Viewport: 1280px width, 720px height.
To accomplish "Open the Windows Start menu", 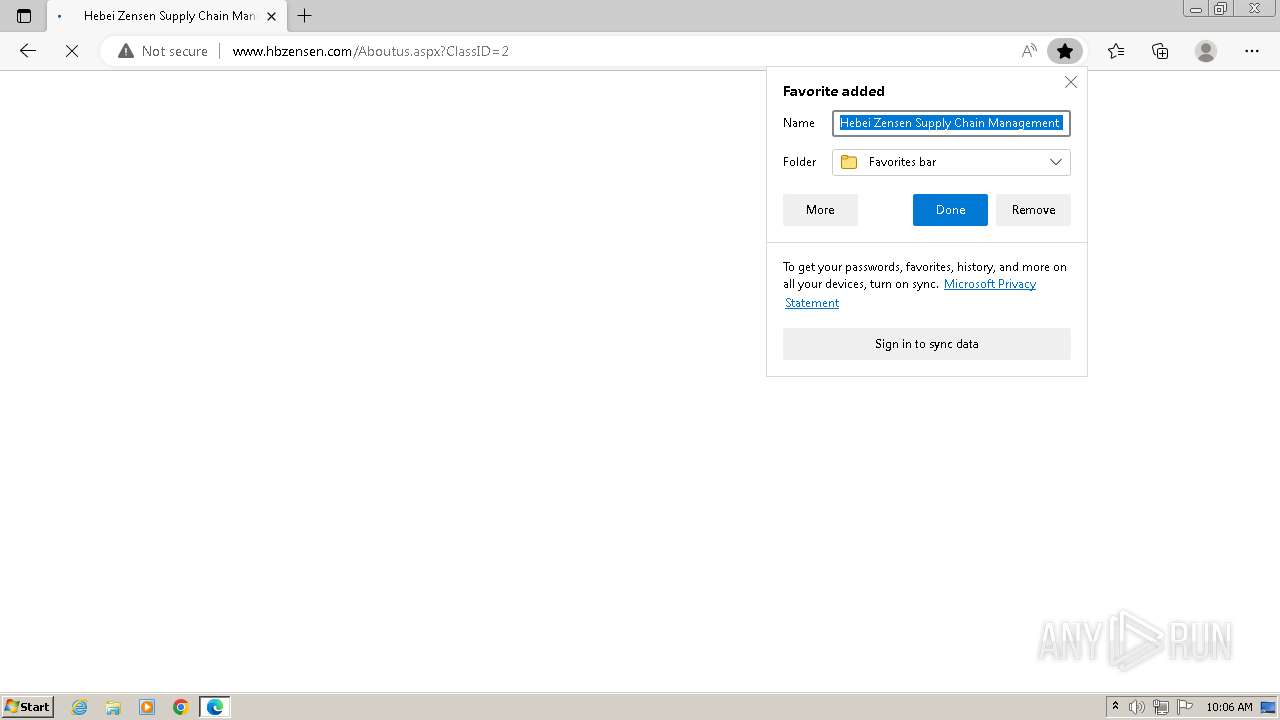I will click(27, 706).
